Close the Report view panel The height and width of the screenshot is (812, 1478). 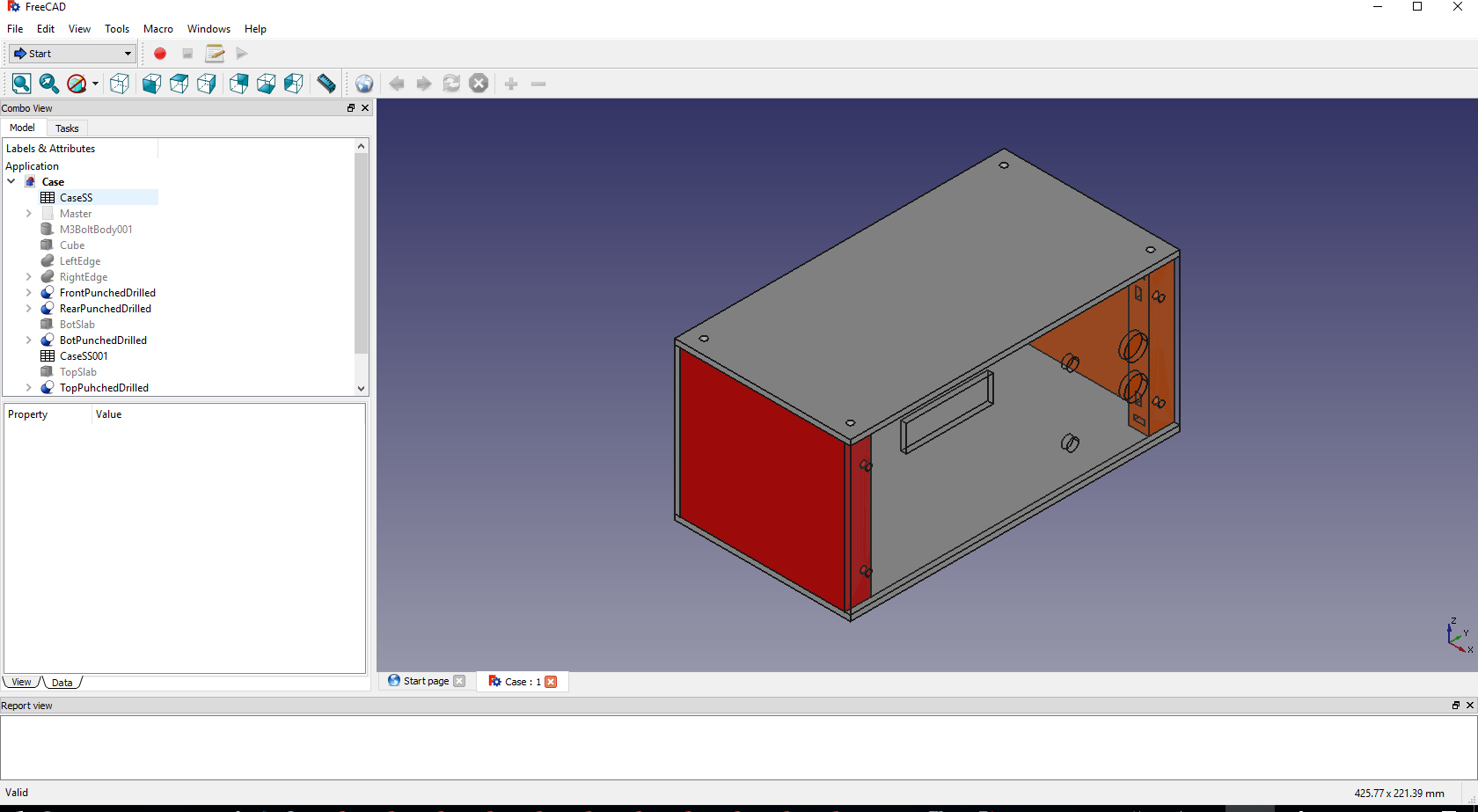pos(1470,706)
